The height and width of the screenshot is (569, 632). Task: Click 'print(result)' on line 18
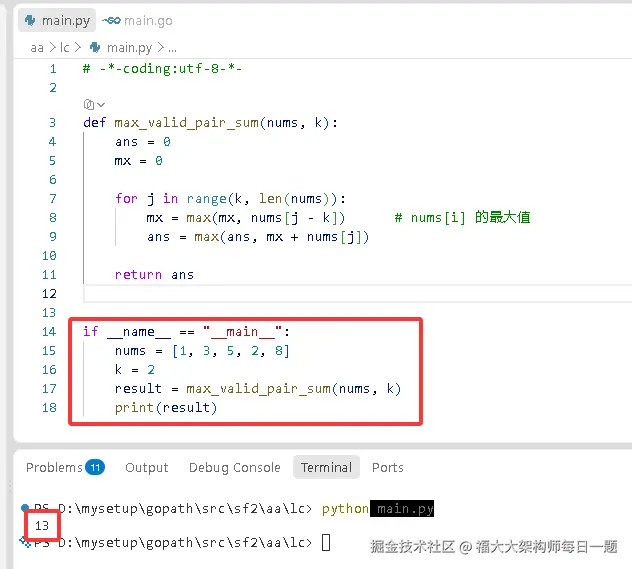[x=166, y=408]
